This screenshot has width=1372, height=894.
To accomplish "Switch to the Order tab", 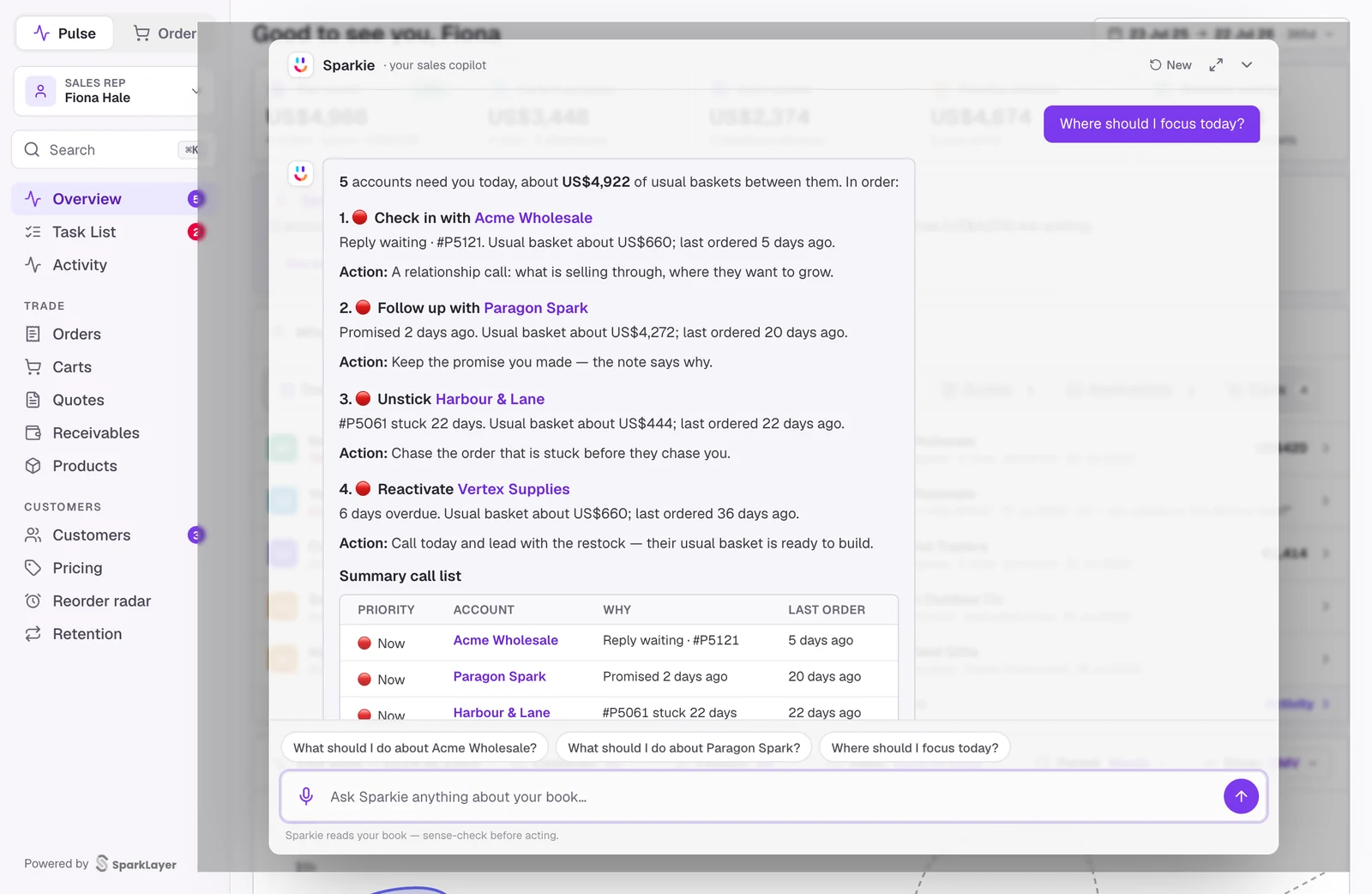I will click(x=165, y=33).
